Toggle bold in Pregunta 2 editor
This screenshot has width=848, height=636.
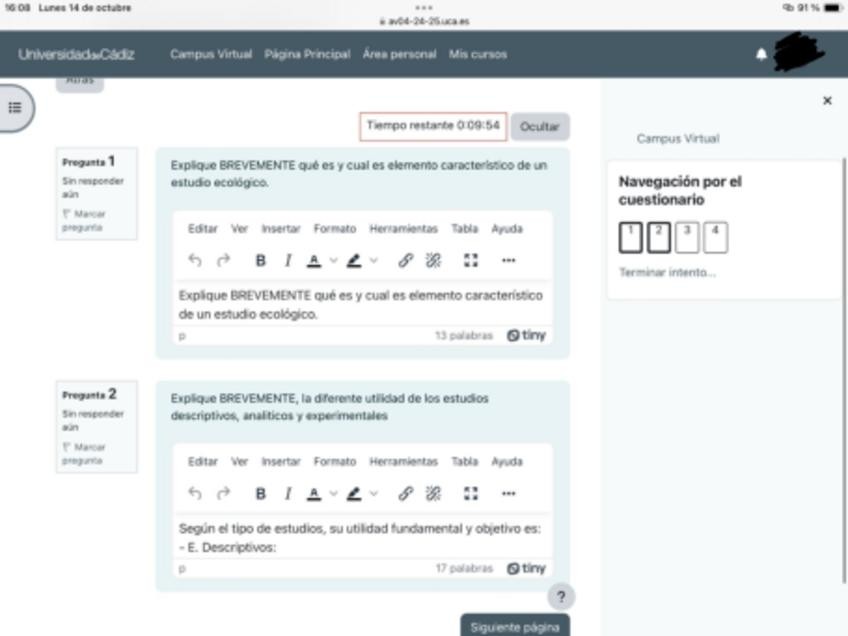260,493
